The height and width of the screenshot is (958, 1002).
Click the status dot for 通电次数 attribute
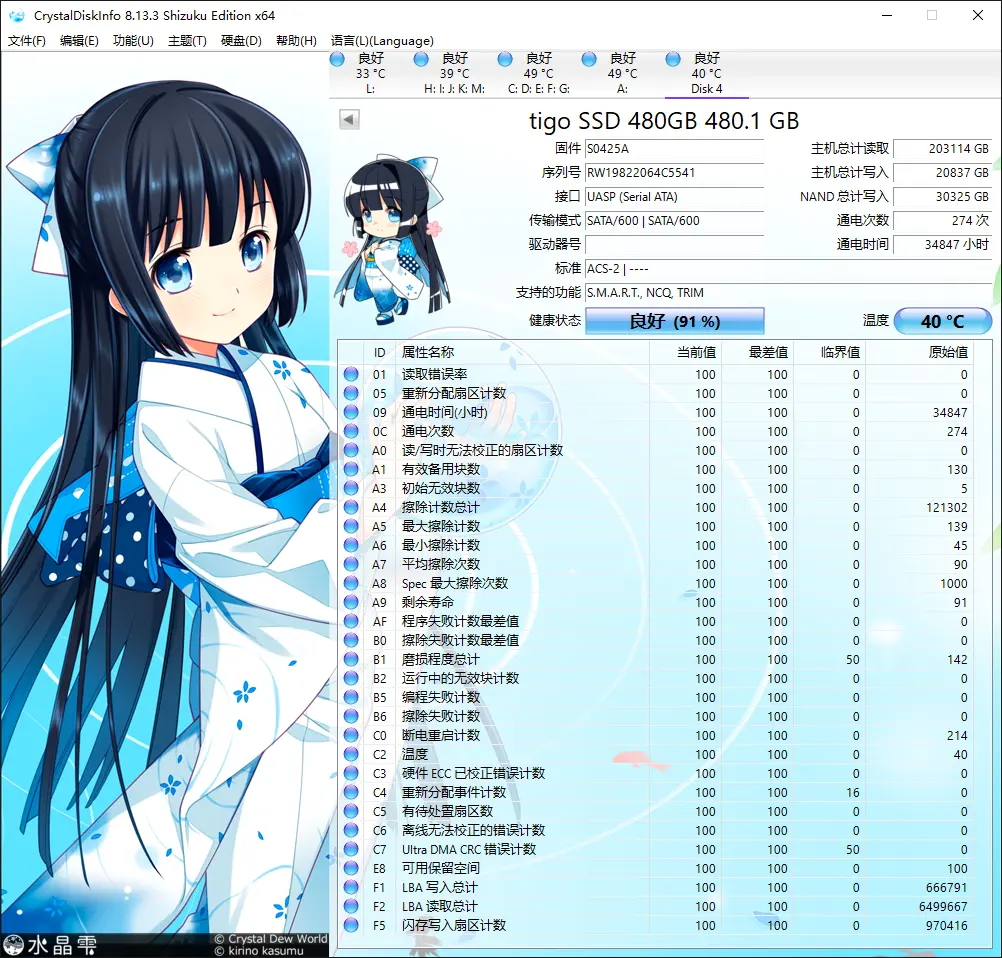click(x=351, y=432)
